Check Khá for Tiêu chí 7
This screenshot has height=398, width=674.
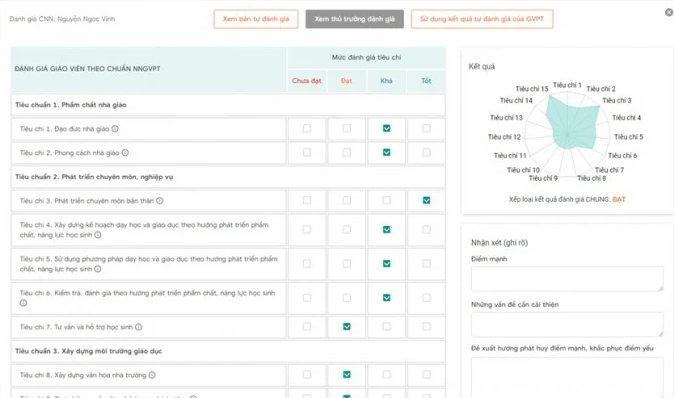[386, 327]
